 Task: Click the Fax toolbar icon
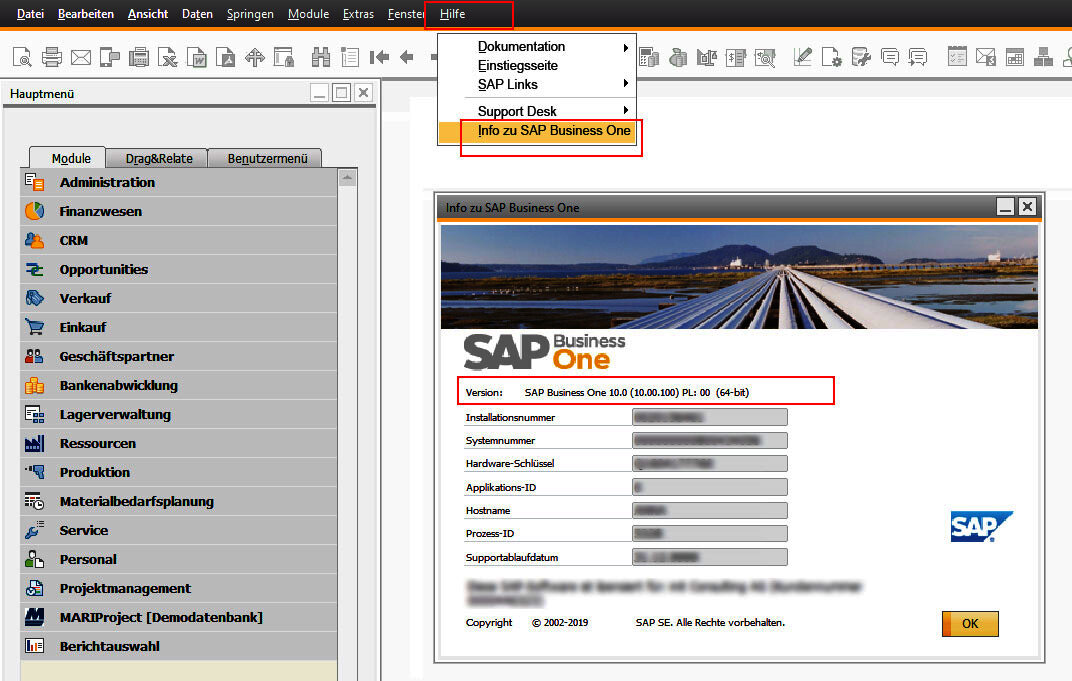[140, 57]
